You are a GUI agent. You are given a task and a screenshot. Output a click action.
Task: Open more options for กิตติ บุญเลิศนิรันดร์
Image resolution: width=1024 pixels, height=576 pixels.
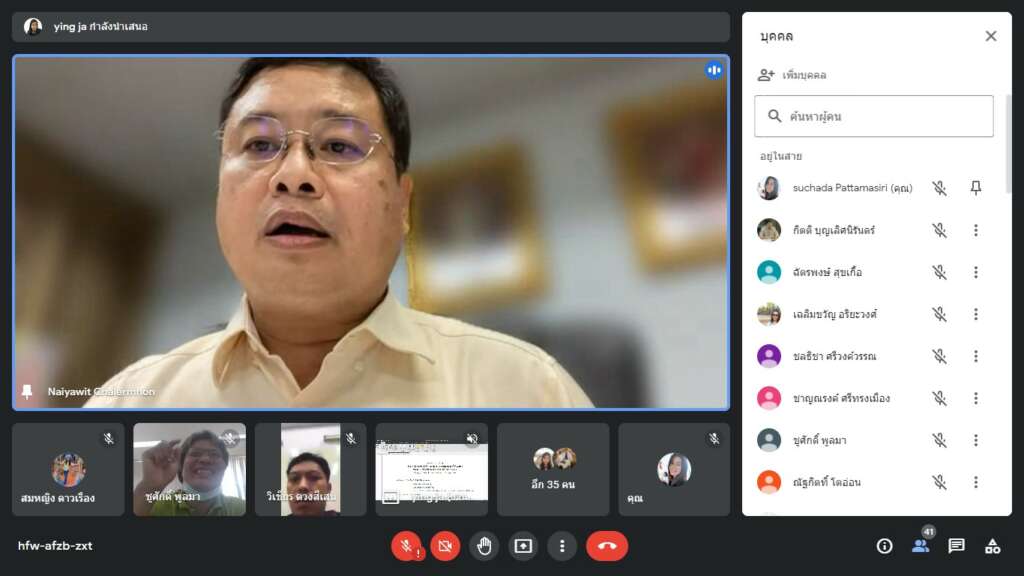[976, 230]
